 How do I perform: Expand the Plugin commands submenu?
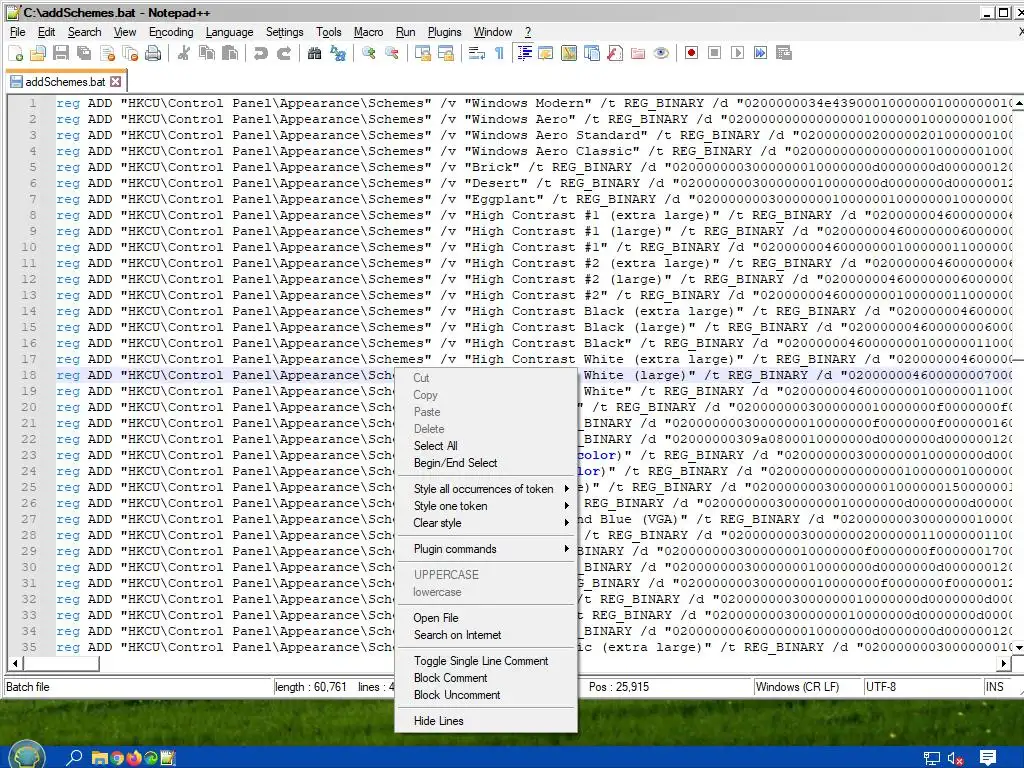487,549
